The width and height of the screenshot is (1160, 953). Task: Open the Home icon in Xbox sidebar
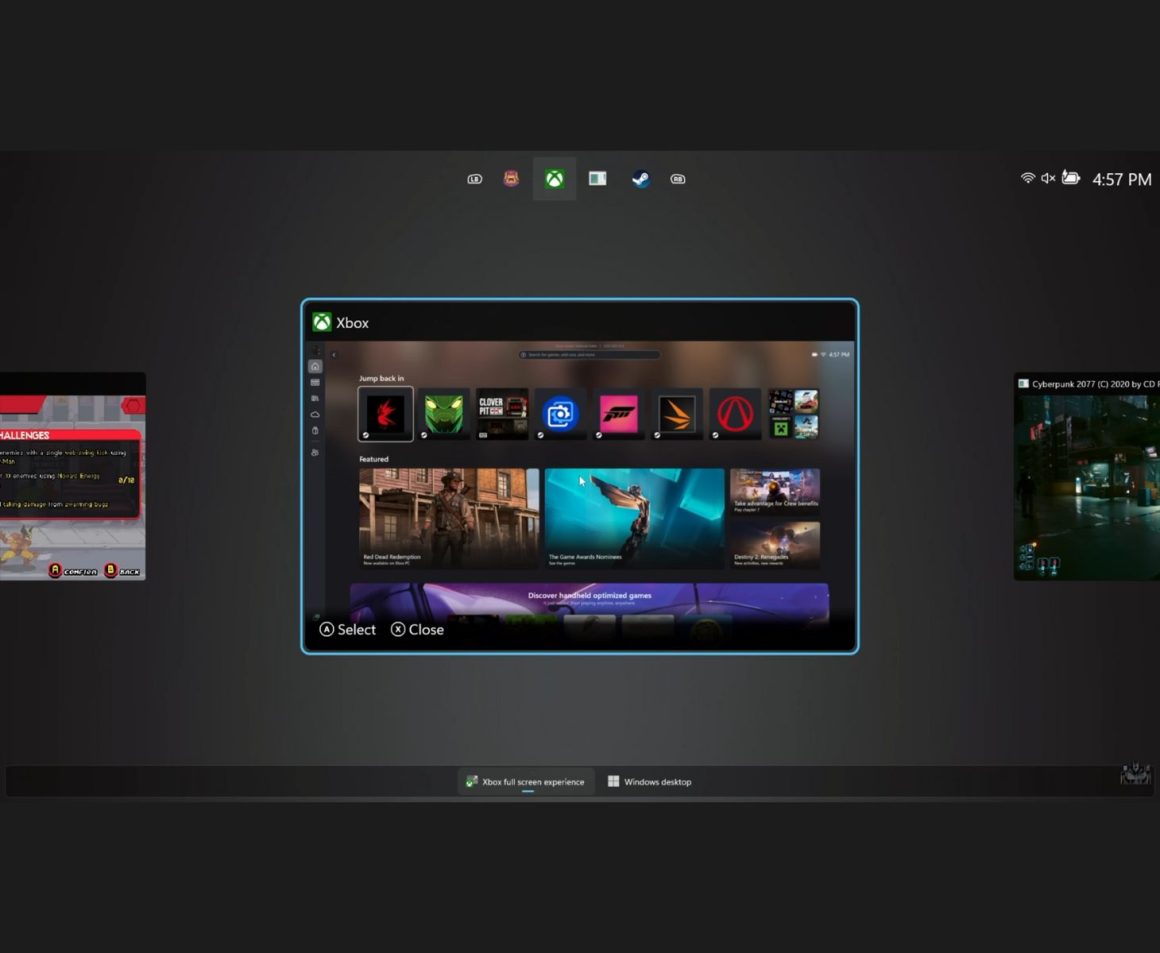point(315,367)
